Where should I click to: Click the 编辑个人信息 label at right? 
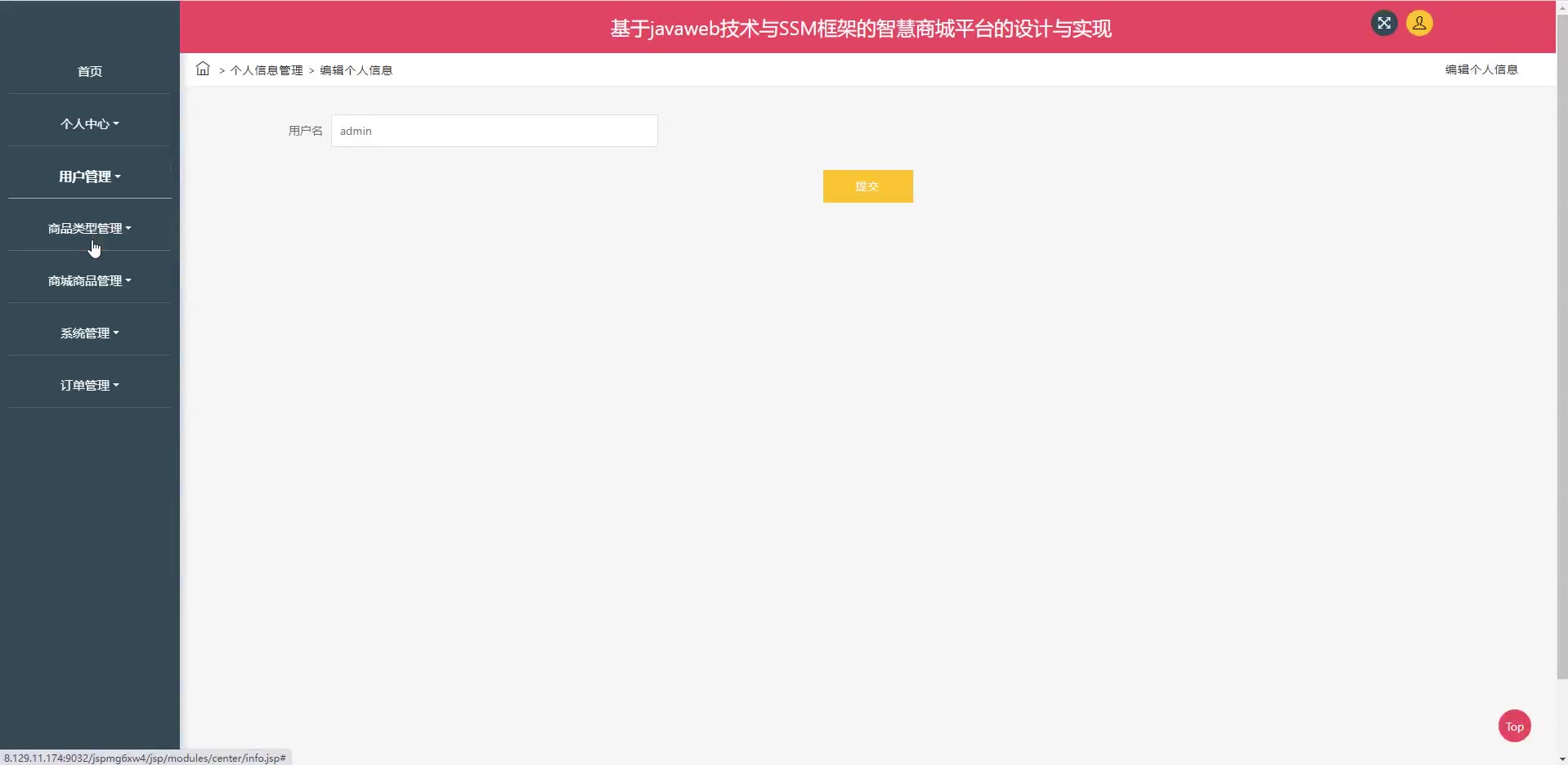pyautogui.click(x=1481, y=69)
